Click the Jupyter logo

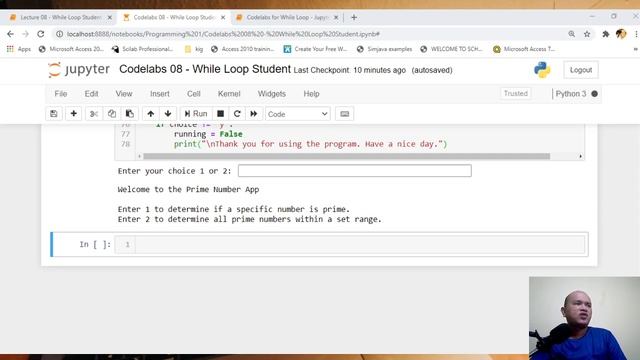point(79,70)
